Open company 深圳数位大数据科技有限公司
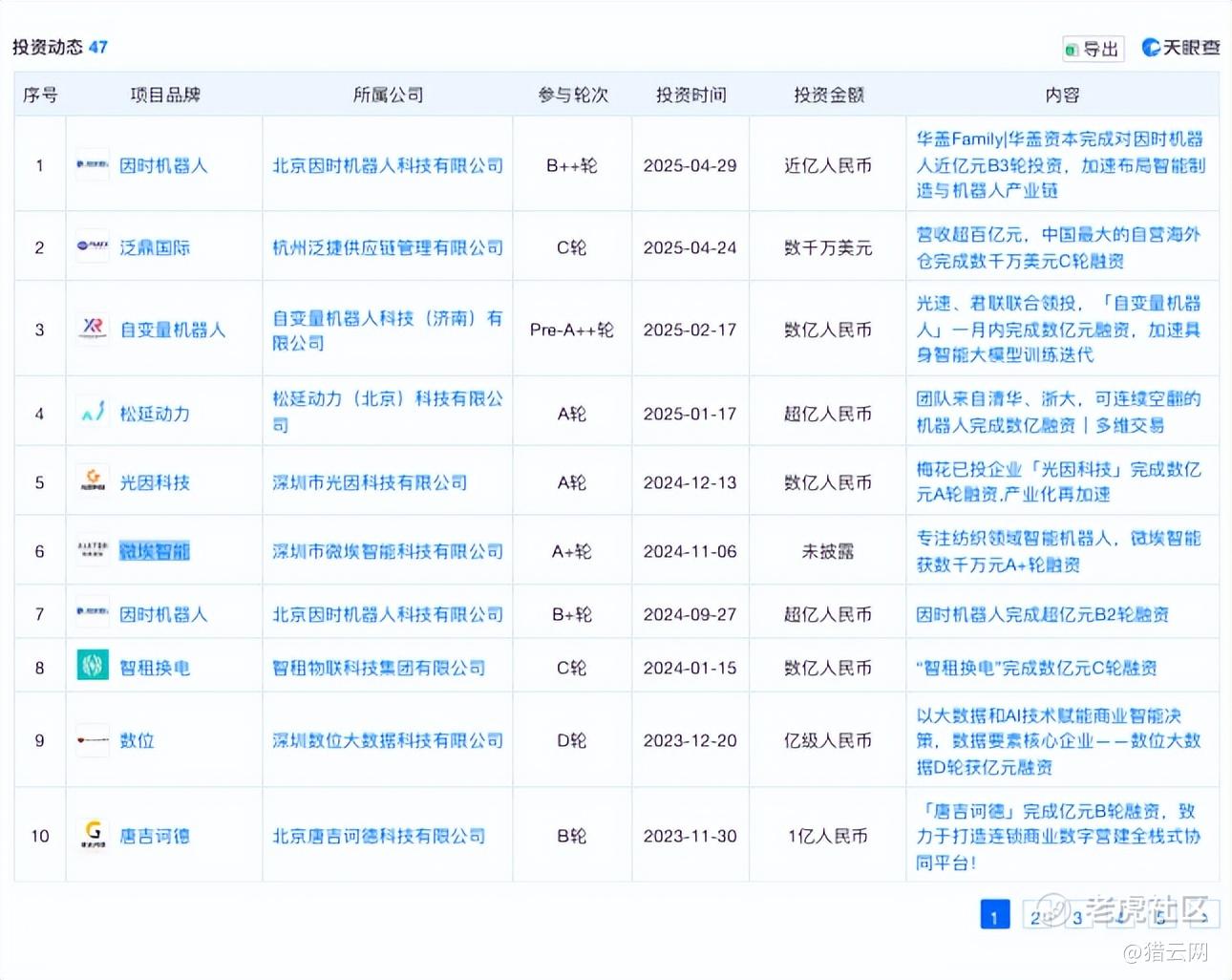The height and width of the screenshot is (980, 1232). click(x=388, y=740)
